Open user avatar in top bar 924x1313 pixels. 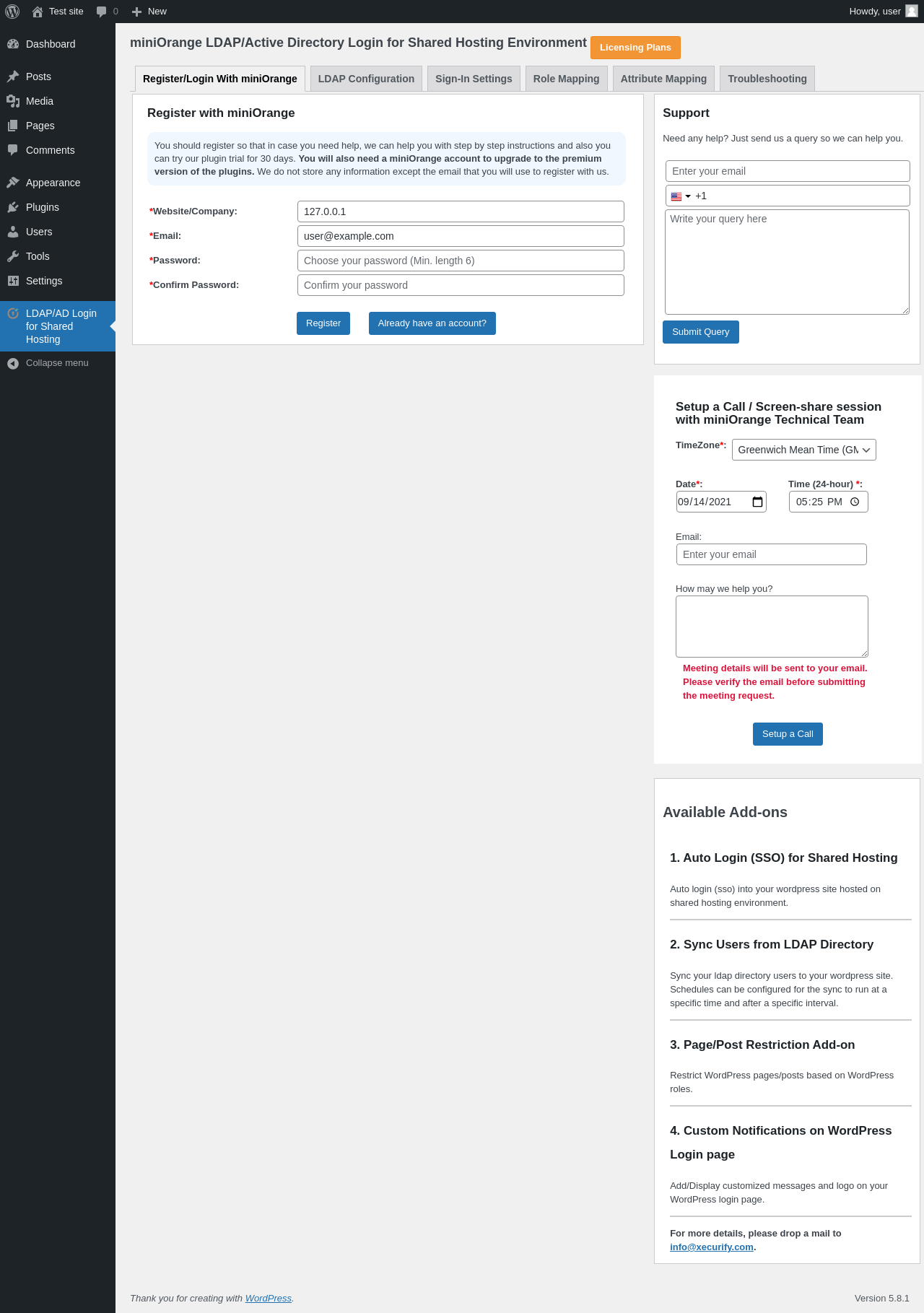pyautogui.click(x=912, y=11)
